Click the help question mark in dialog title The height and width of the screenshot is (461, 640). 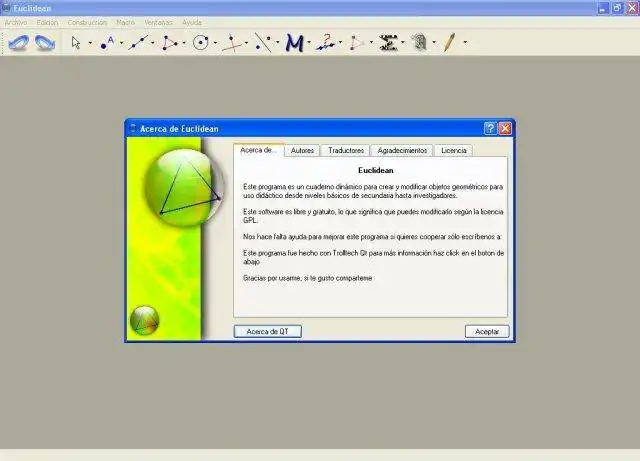coord(490,129)
